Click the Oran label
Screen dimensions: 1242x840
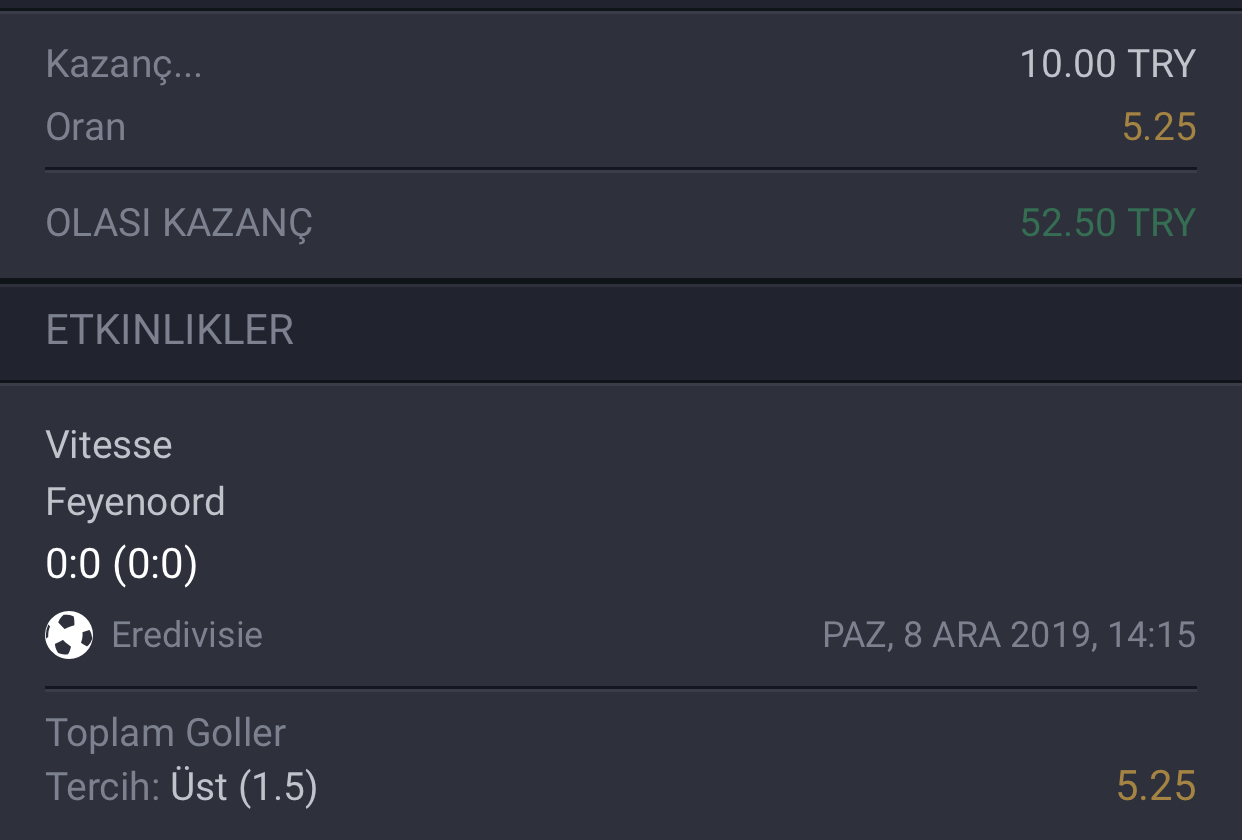pyautogui.click(x=86, y=127)
